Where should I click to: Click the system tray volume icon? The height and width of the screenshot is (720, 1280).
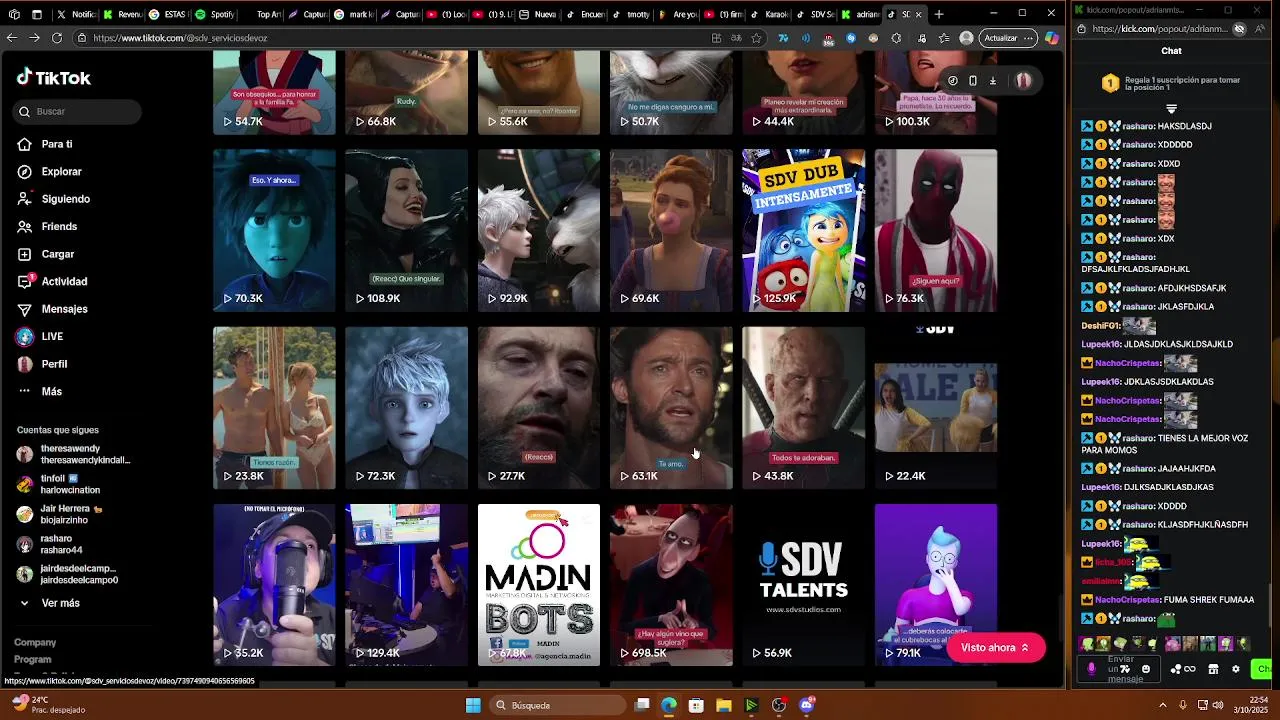(1218, 705)
